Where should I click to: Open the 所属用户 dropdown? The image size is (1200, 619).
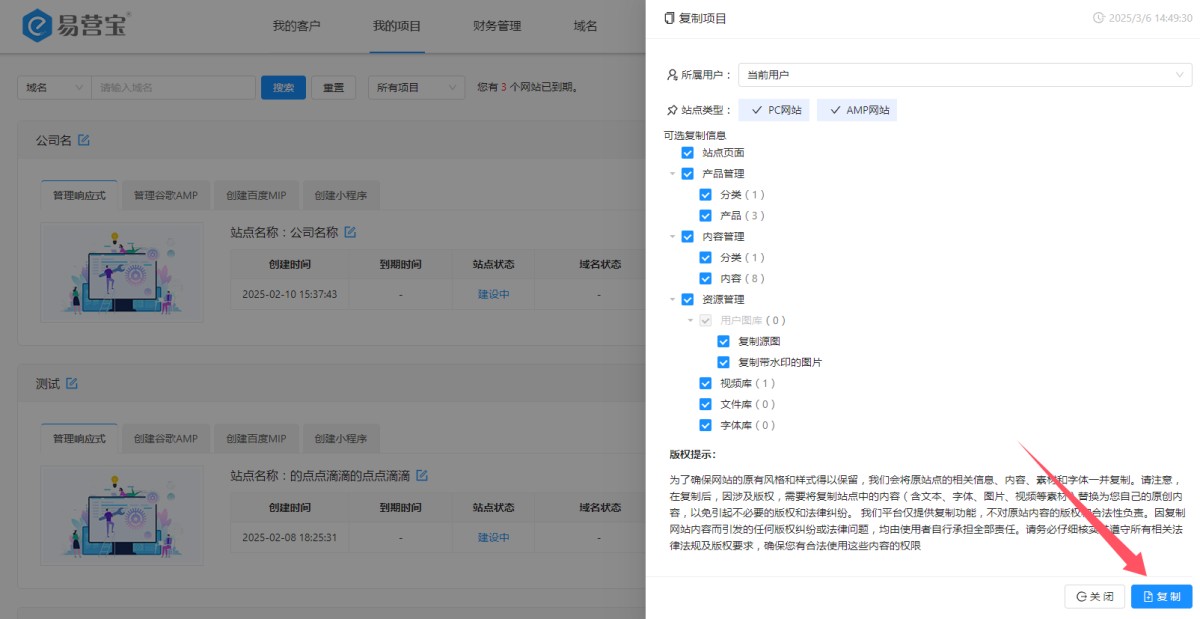[x=964, y=75]
